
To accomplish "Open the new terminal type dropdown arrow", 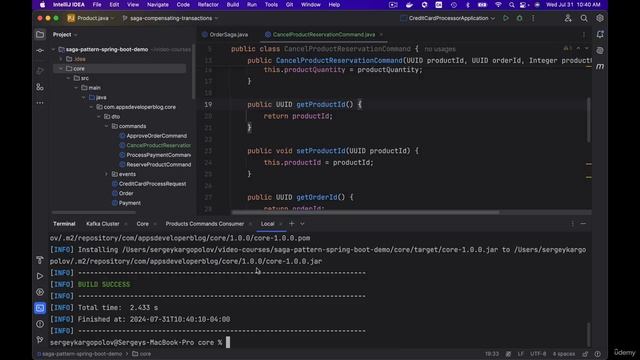I will pyautogui.click(x=302, y=224).
